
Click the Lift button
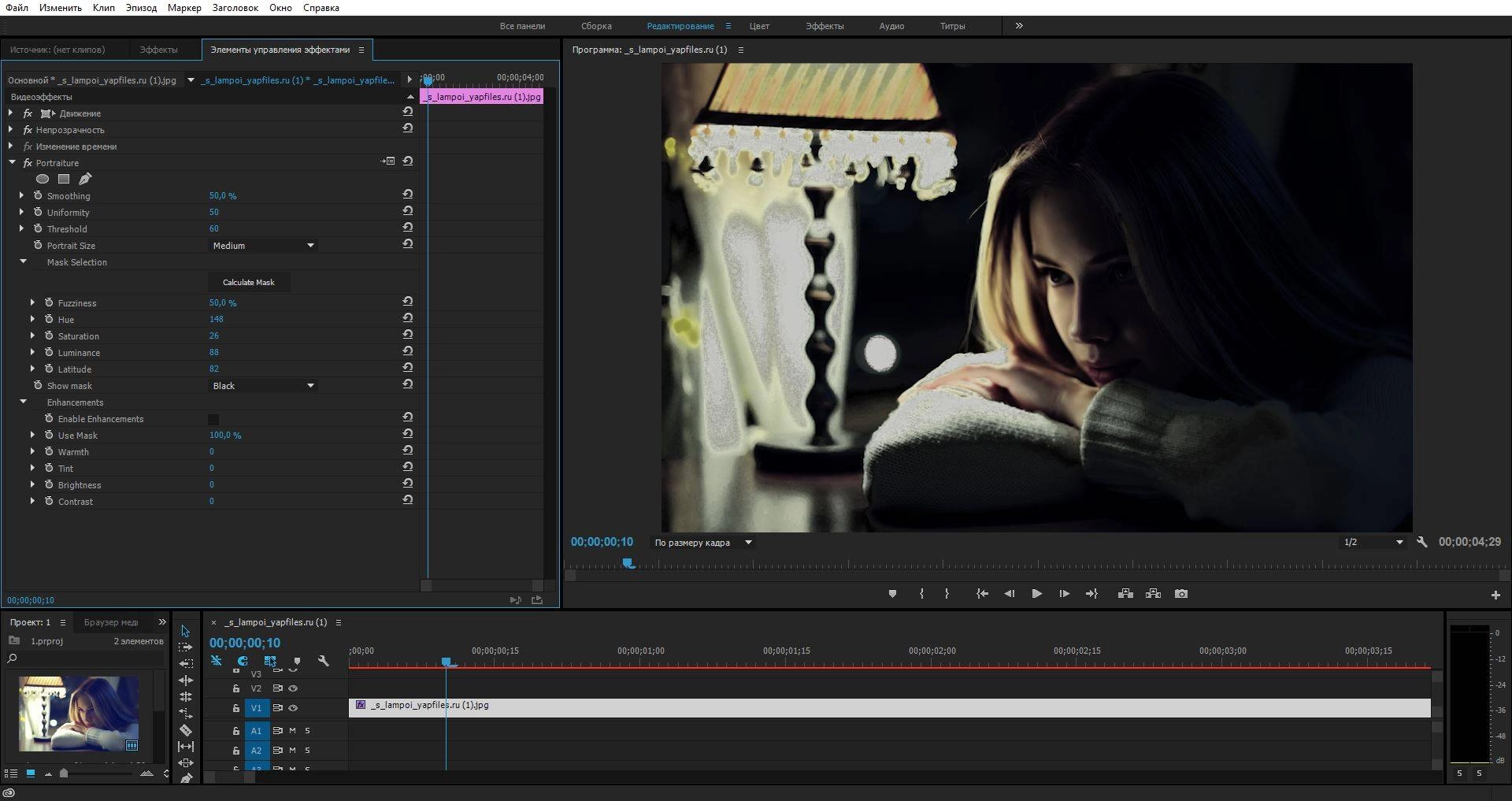1125,594
